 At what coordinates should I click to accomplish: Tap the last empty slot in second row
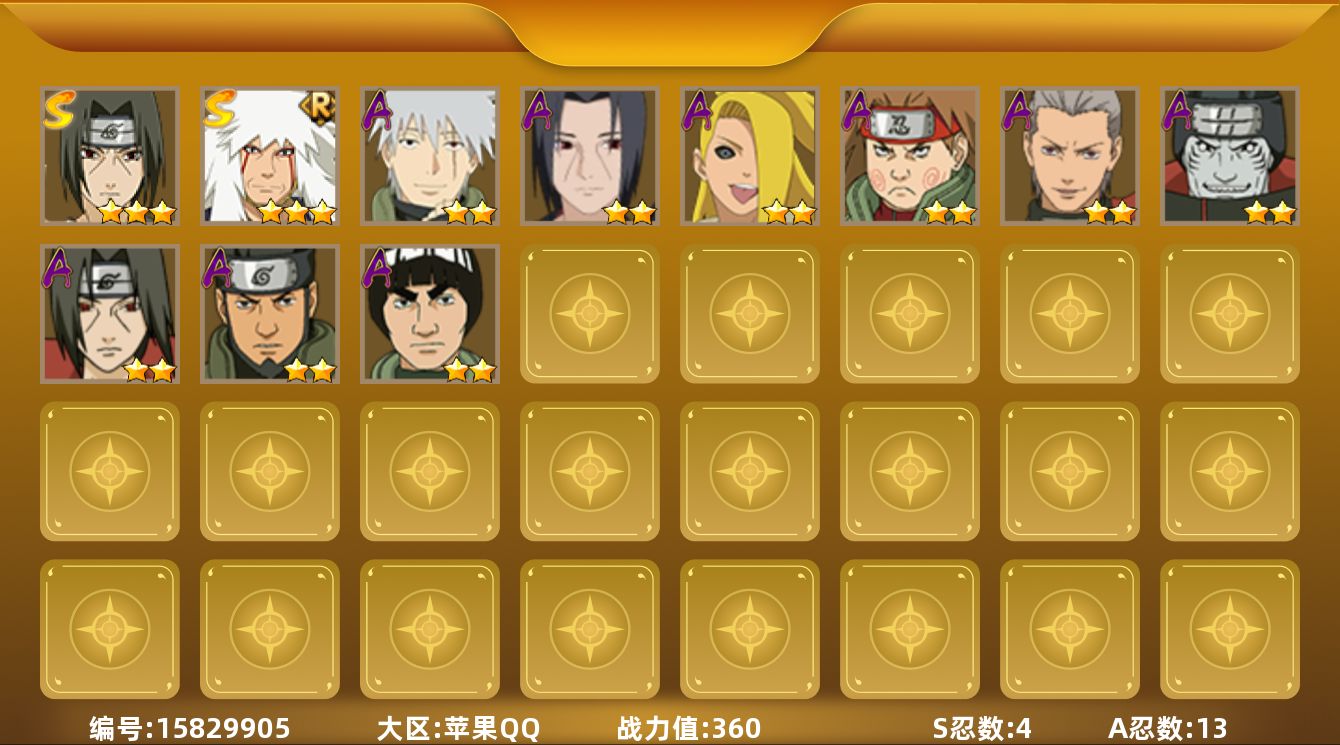point(1230,314)
